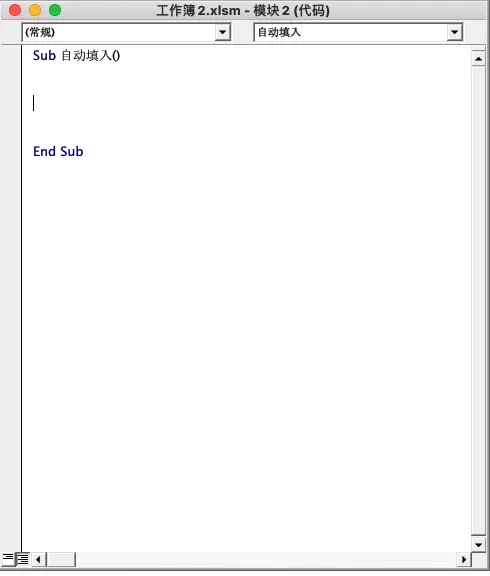Viewport: 490px width, 576px height.
Task: Click empty code area below End Sub
Action: [x=246, y=331]
